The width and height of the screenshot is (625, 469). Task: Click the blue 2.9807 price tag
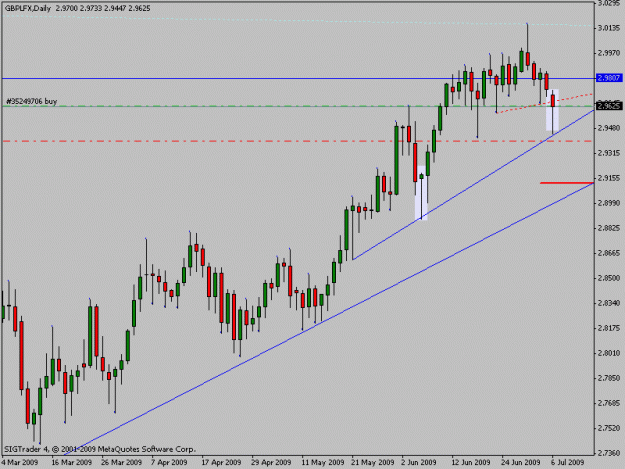click(609, 78)
